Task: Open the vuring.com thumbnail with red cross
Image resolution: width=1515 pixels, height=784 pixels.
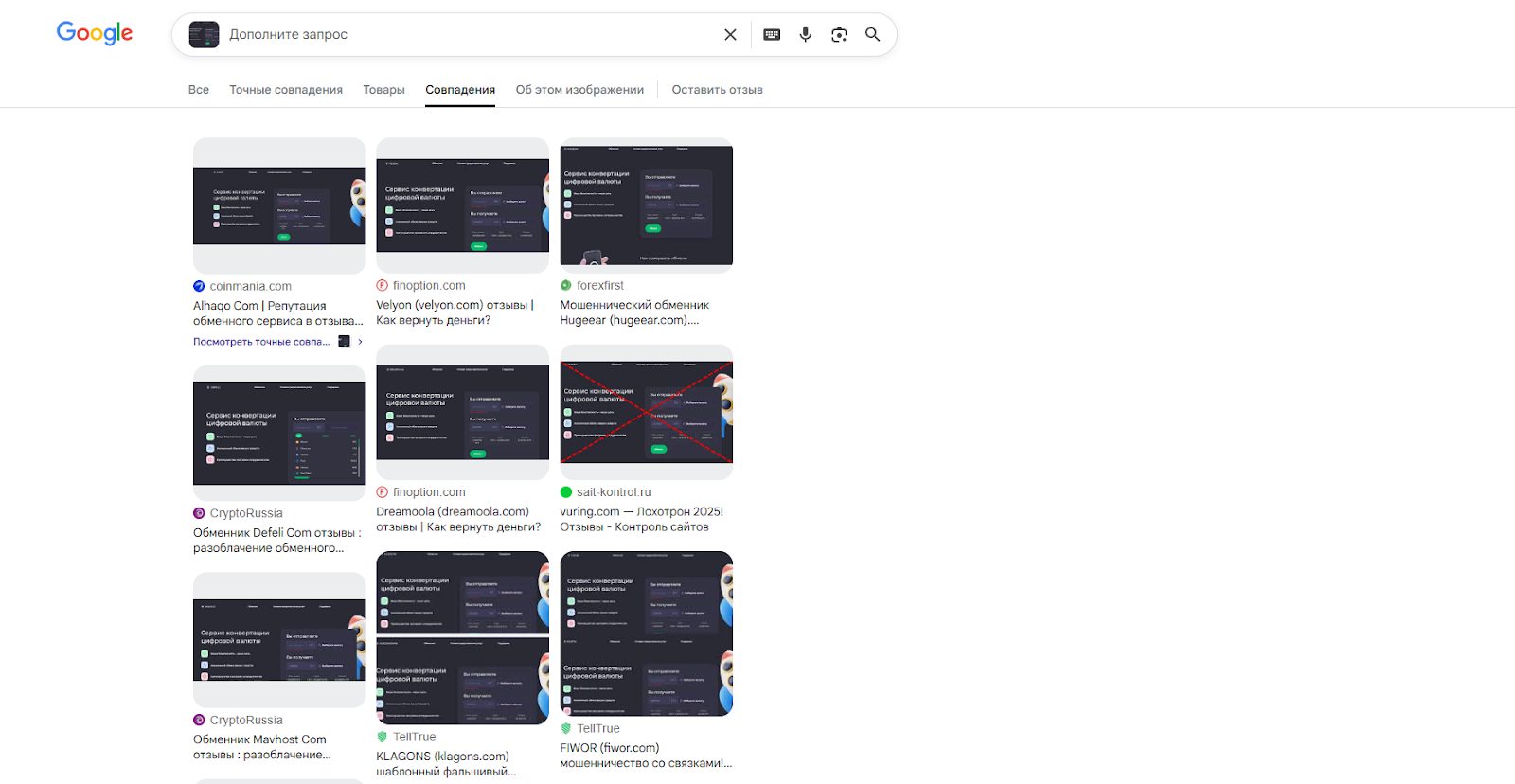Action: [646, 412]
